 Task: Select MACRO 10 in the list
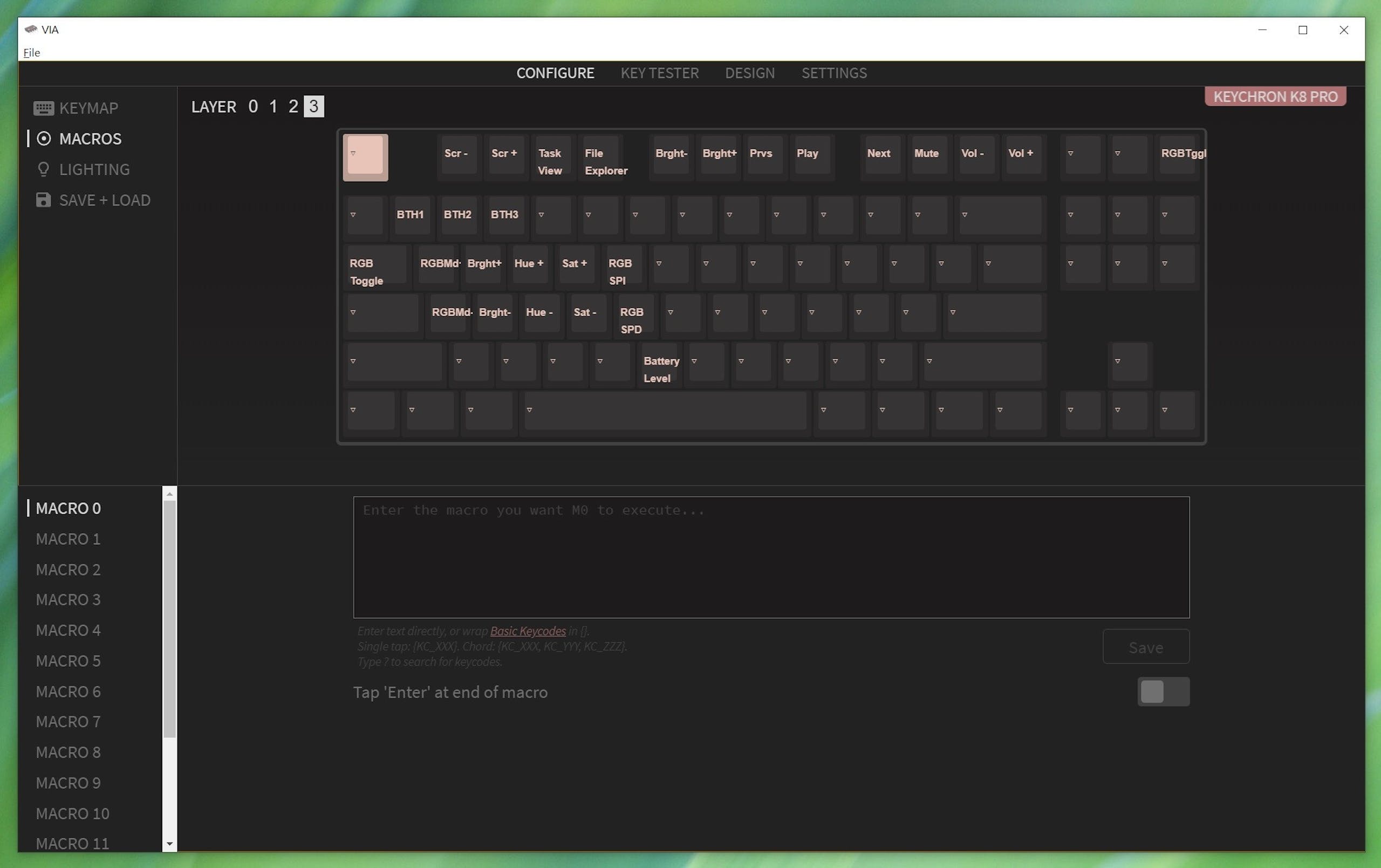pos(72,813)
